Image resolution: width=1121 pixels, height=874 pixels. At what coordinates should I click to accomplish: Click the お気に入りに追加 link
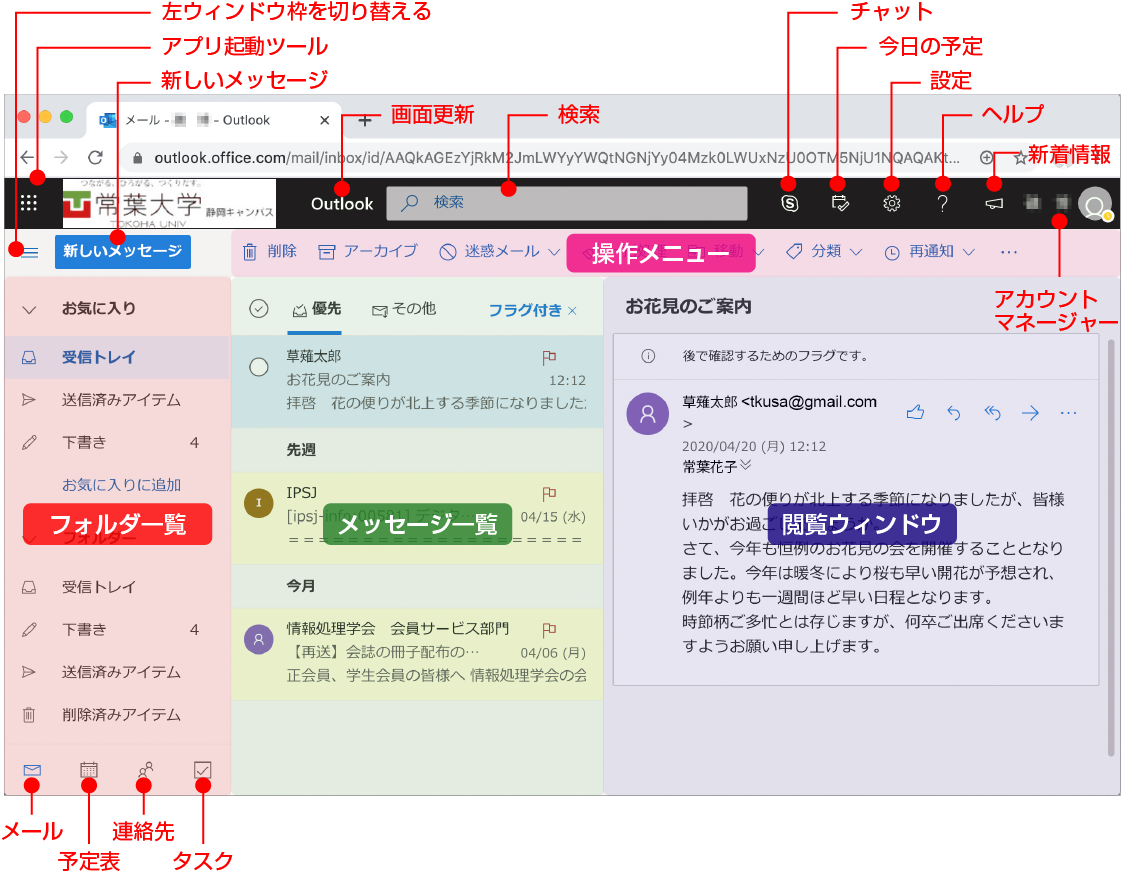(121, 485)
